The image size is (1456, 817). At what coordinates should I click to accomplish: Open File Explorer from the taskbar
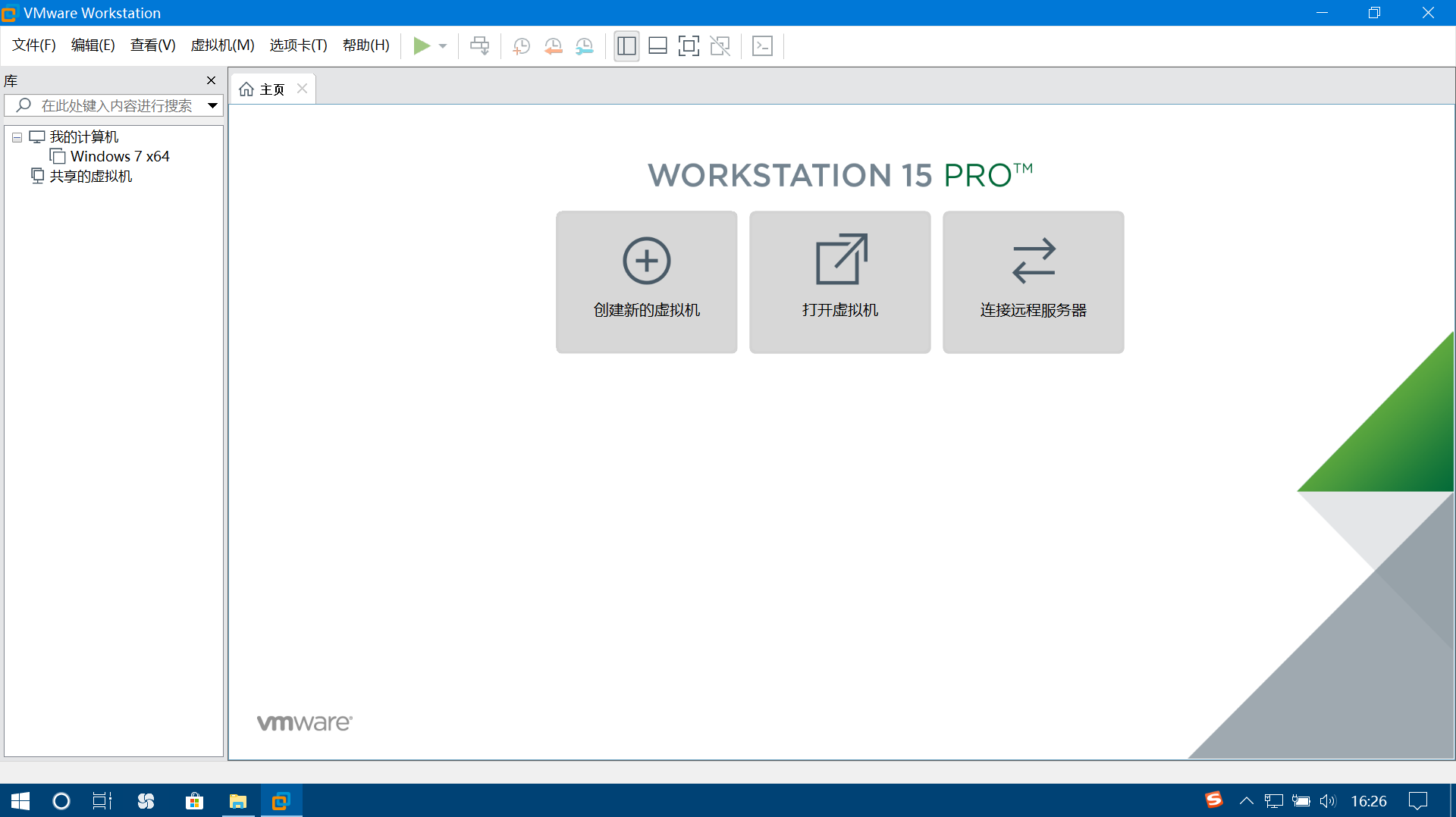[238, 801]
